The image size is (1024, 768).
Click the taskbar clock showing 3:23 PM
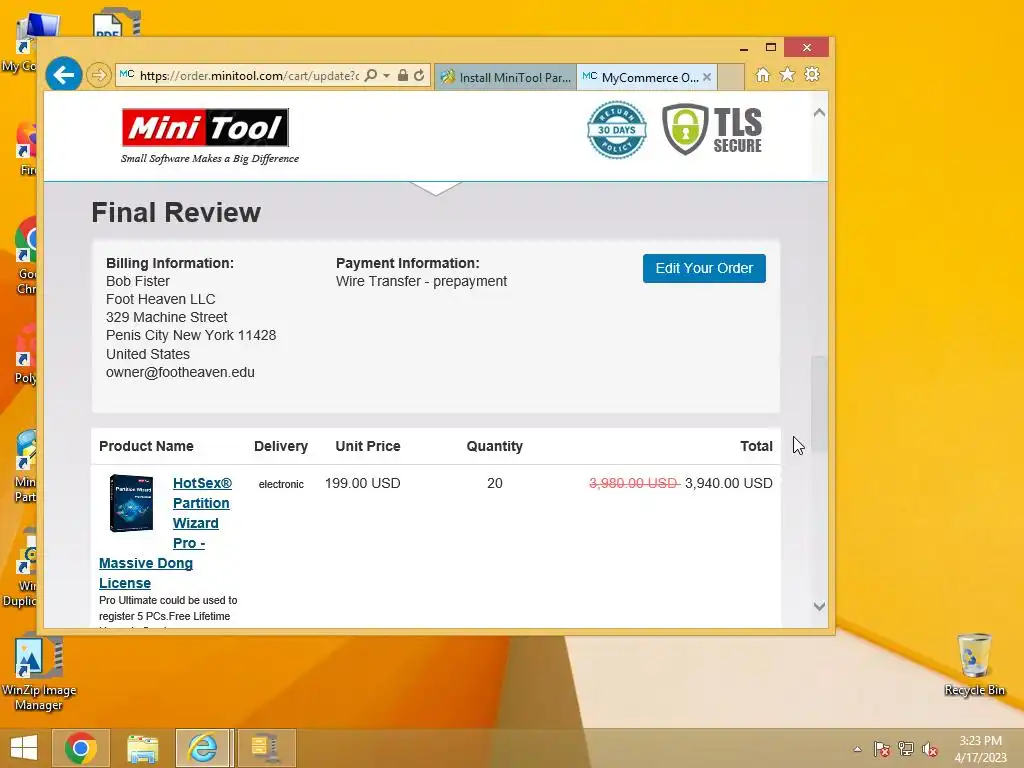[x=980, y=749]
